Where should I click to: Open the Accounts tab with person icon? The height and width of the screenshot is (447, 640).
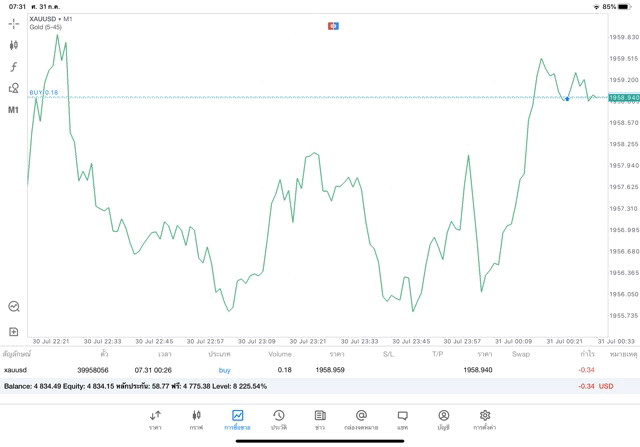point(443,419)
